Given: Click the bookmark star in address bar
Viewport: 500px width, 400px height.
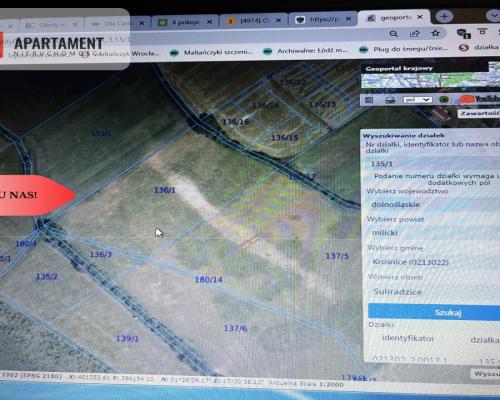Looking at the screenshot, I should click(435, 33).
